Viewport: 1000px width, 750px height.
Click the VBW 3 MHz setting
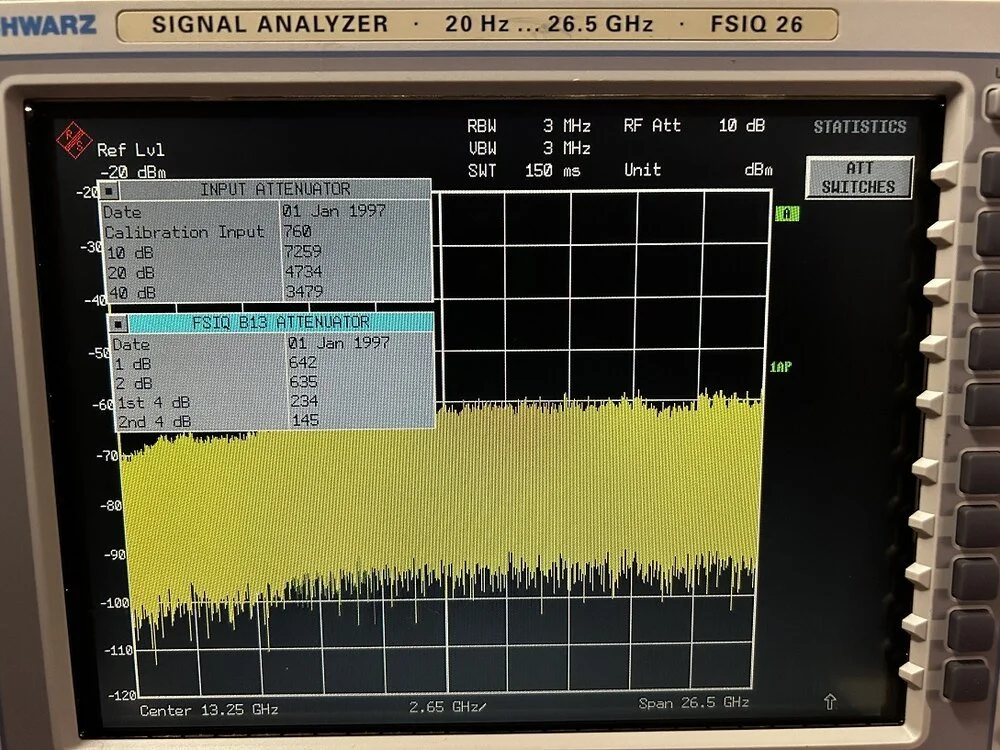coord(529,147)
